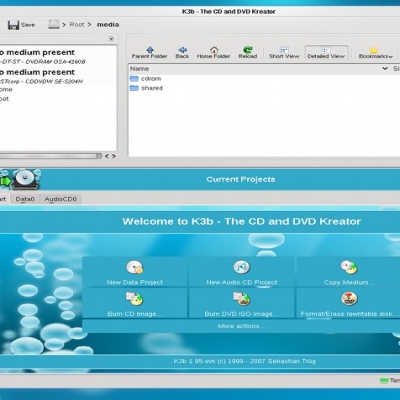
Task: Start a New Data Project
Action: (135, 272)
